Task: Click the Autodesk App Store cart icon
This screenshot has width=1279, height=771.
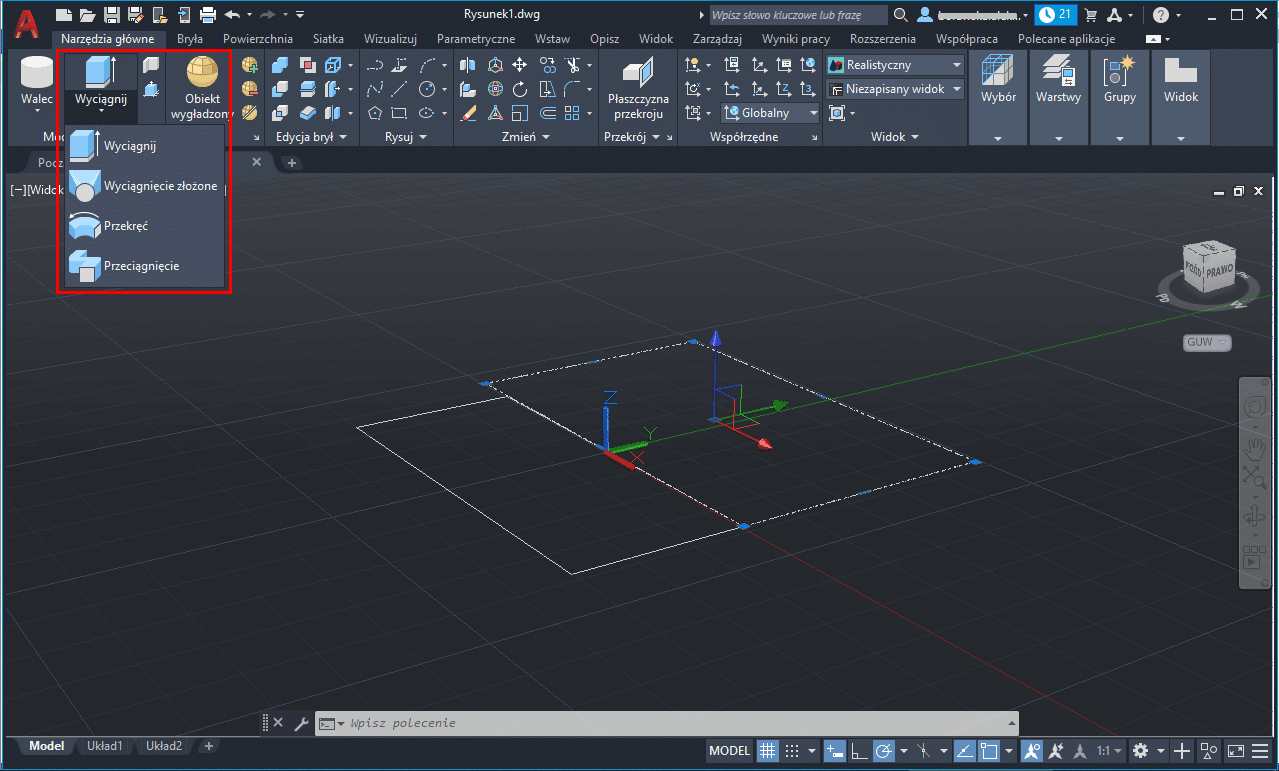Action: 1091,15
